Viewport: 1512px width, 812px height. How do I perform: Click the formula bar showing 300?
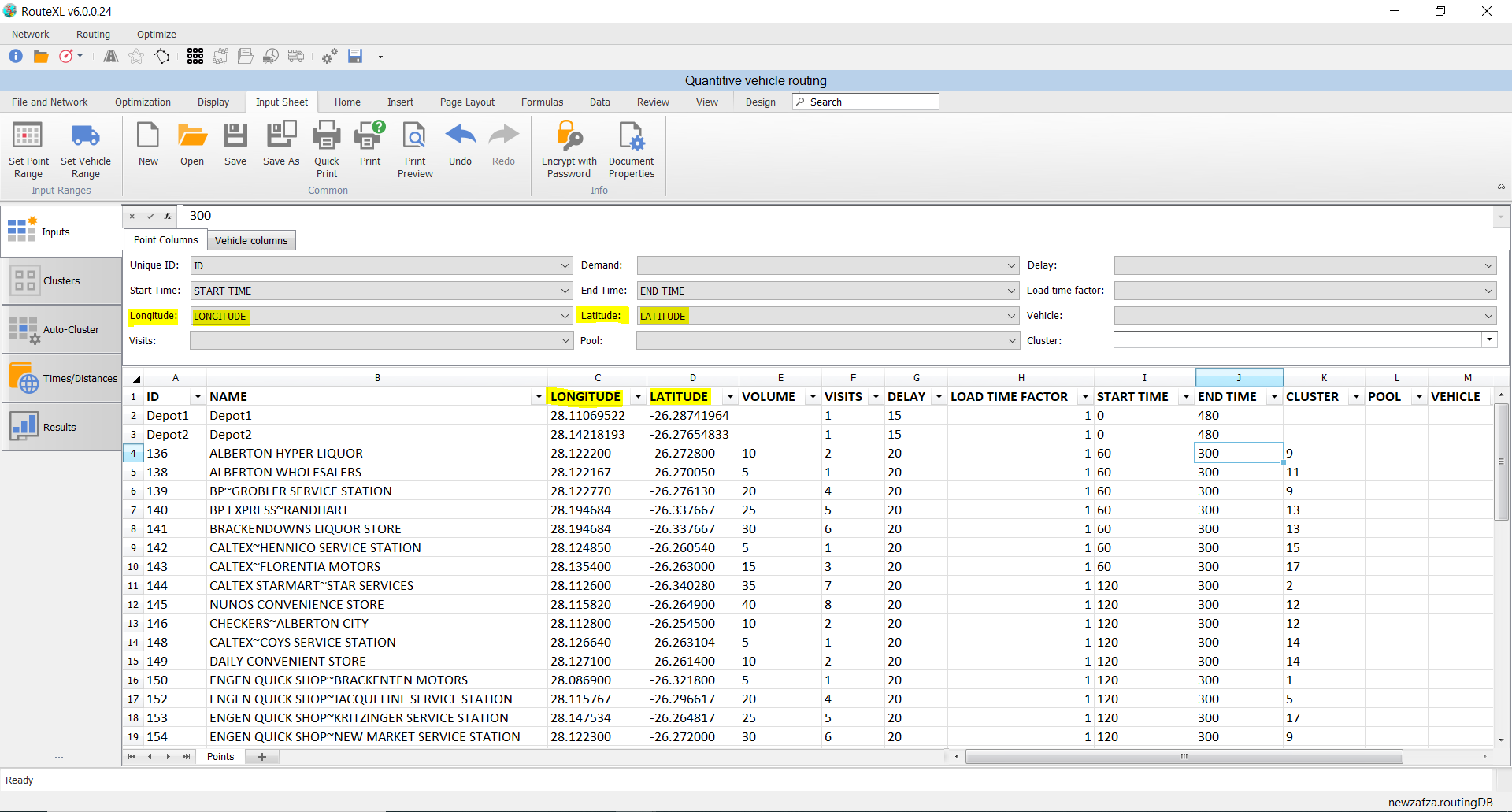(x=838, y=216)
